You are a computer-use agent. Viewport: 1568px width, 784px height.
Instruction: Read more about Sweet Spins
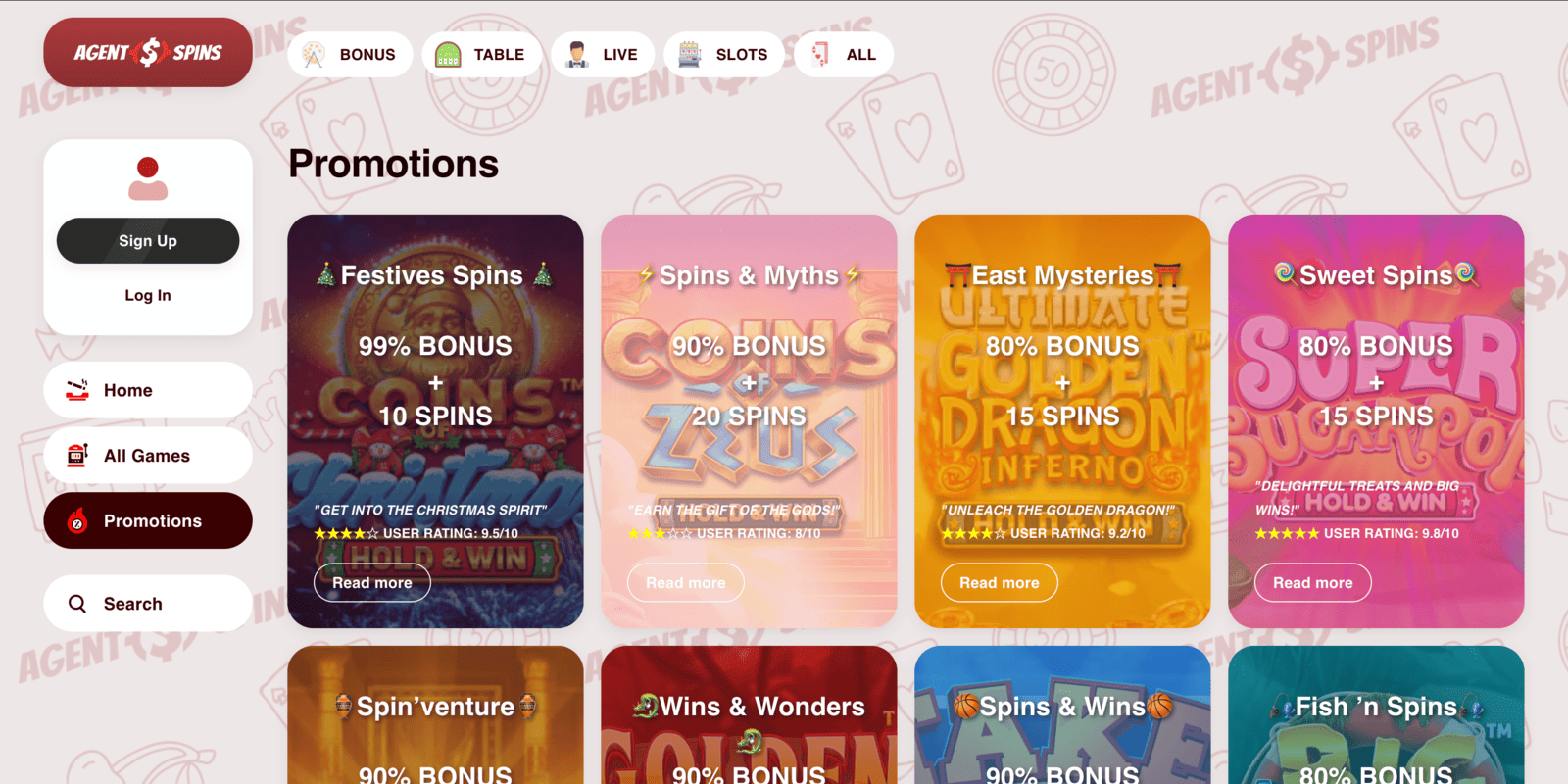point(1313,583)
